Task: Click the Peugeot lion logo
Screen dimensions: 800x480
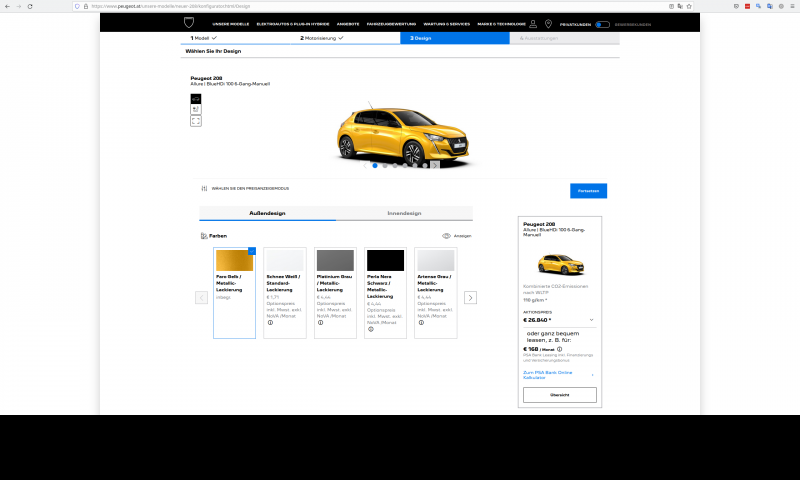Action: [x=189, y=23]
